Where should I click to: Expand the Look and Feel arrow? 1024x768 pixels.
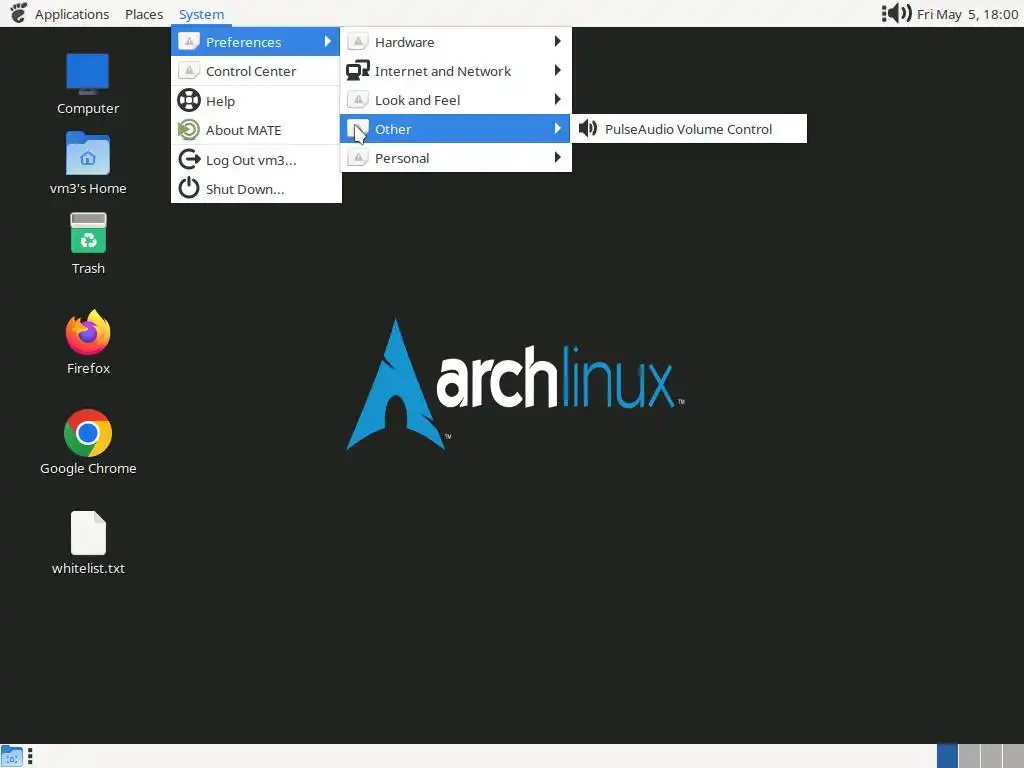click(x=557, y=99)
